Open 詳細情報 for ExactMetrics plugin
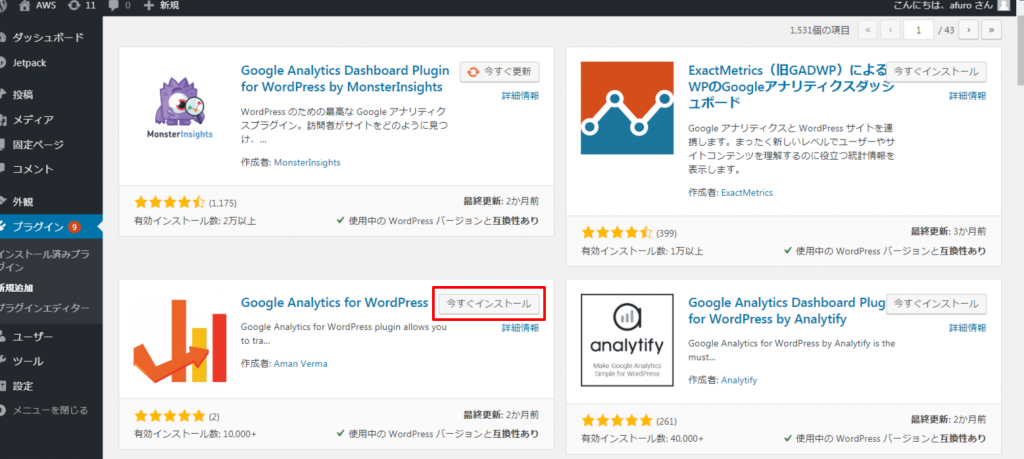The width and height of the screenshot is (1024, 459). [968, 95]
